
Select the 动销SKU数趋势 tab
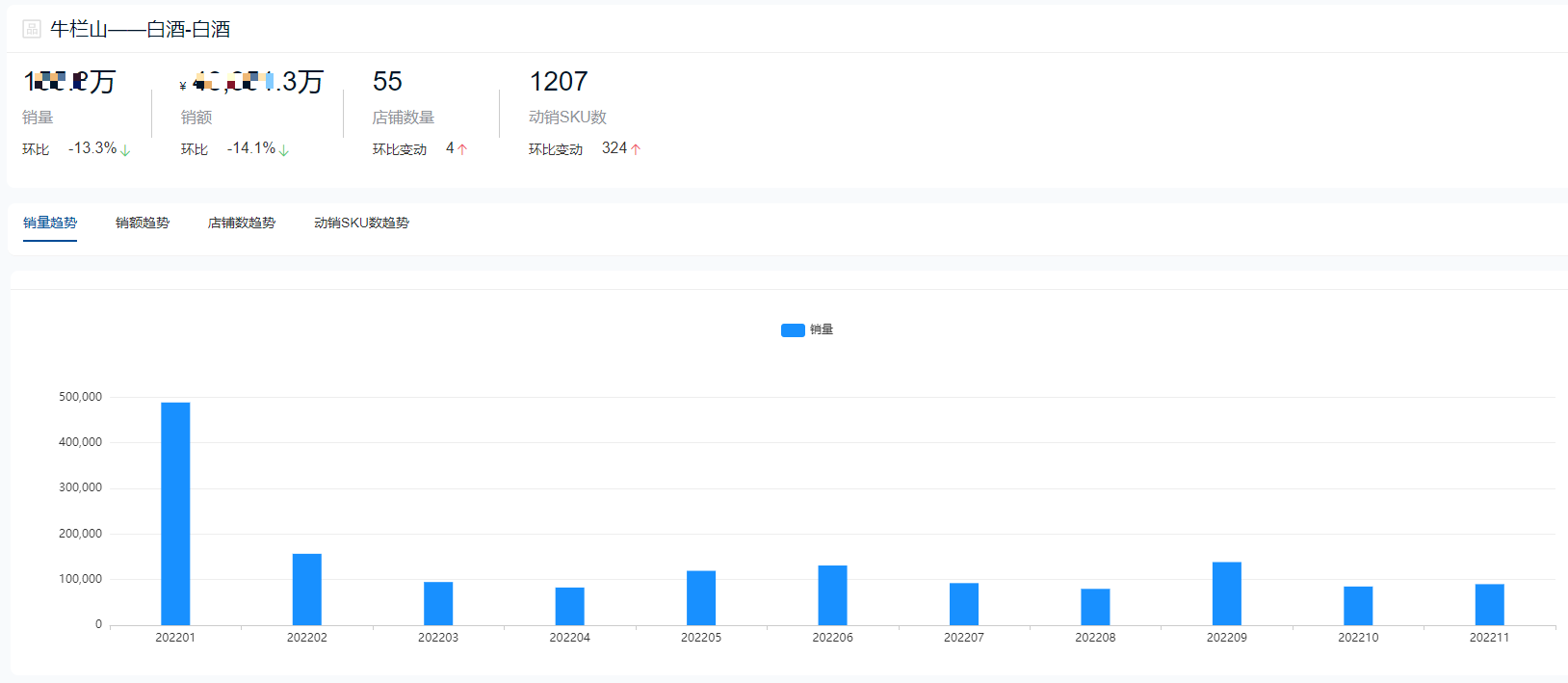(361, 223)
